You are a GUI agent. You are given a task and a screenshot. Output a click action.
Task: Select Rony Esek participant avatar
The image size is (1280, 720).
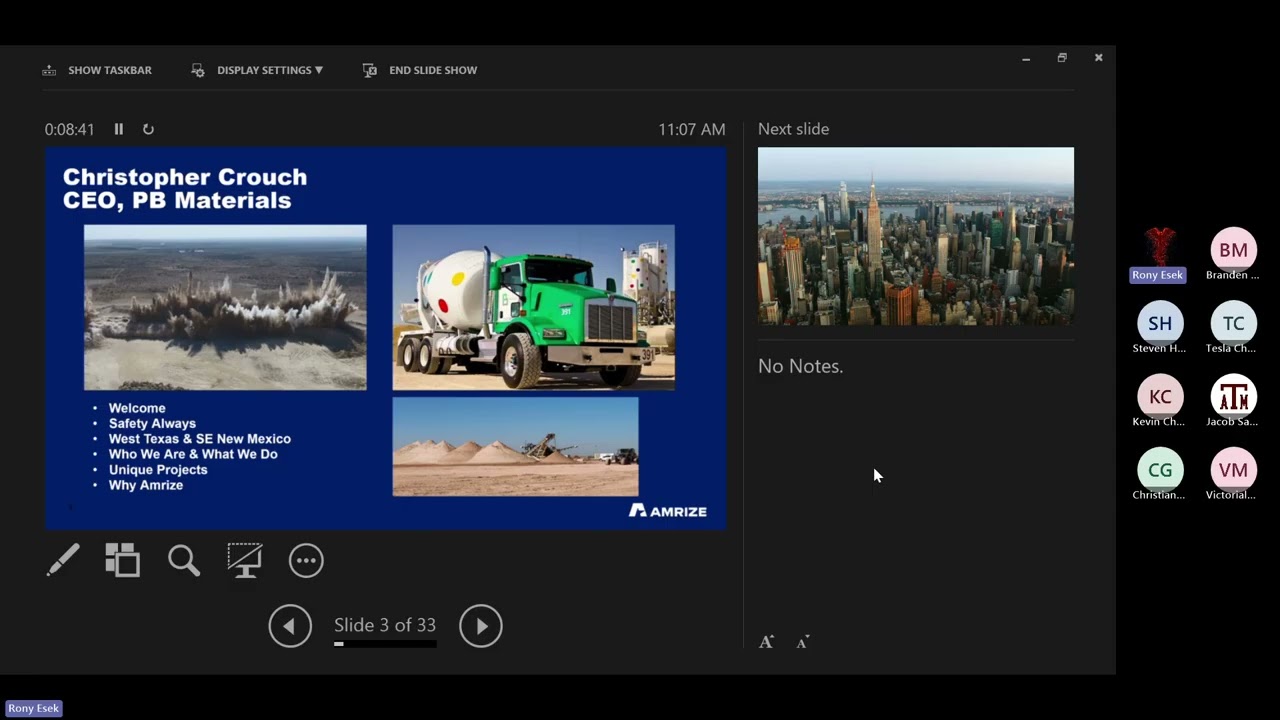[x=1159, y=246]
